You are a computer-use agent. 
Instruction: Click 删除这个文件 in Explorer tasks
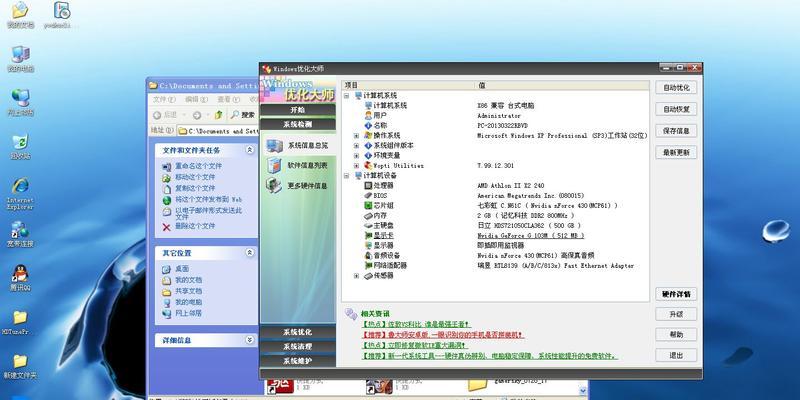click(x=195, y=226)
